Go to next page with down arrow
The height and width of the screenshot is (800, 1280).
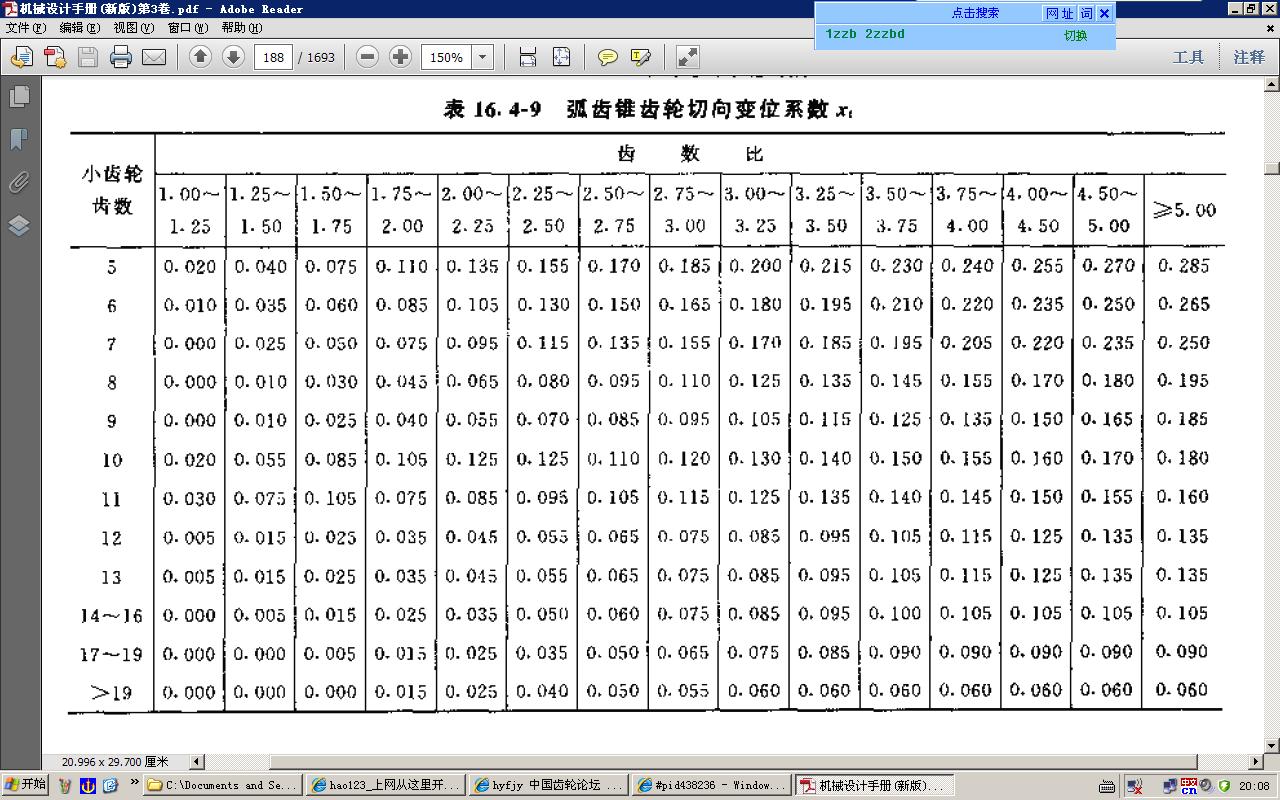pyautogui.click(x=233, y=57)
